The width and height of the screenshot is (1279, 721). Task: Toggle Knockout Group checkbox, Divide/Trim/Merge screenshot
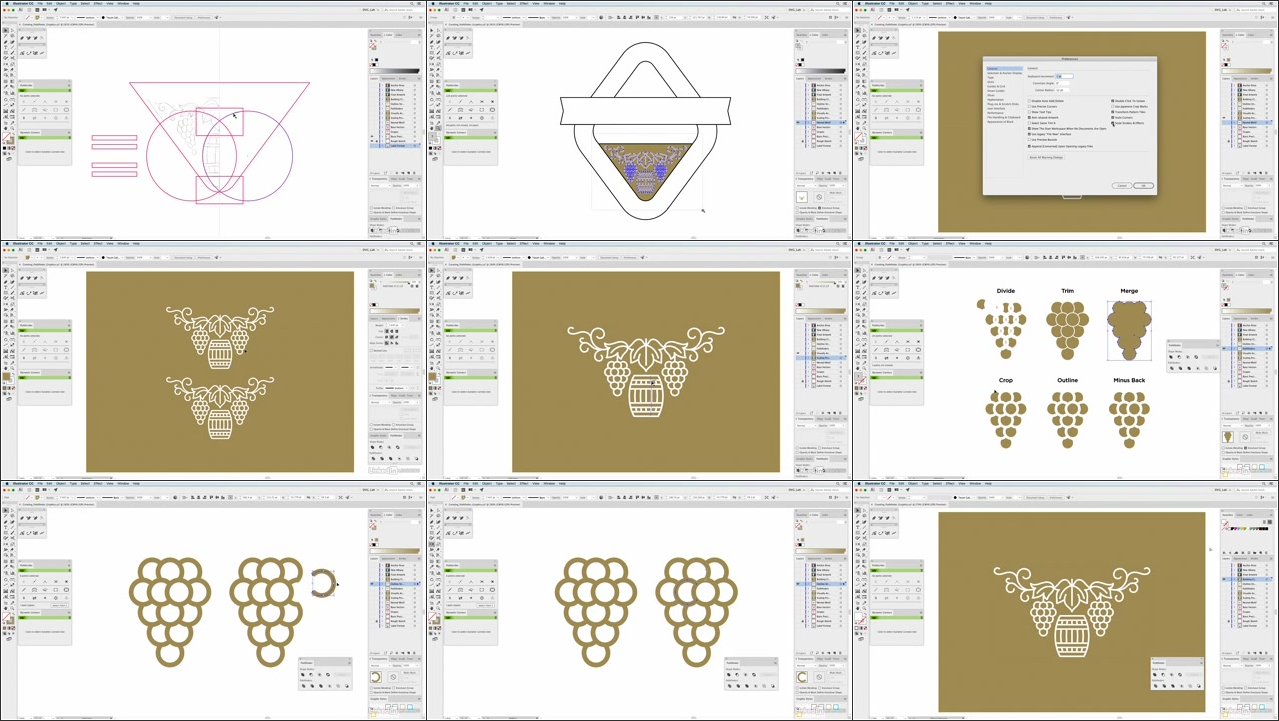point(1246,448)
